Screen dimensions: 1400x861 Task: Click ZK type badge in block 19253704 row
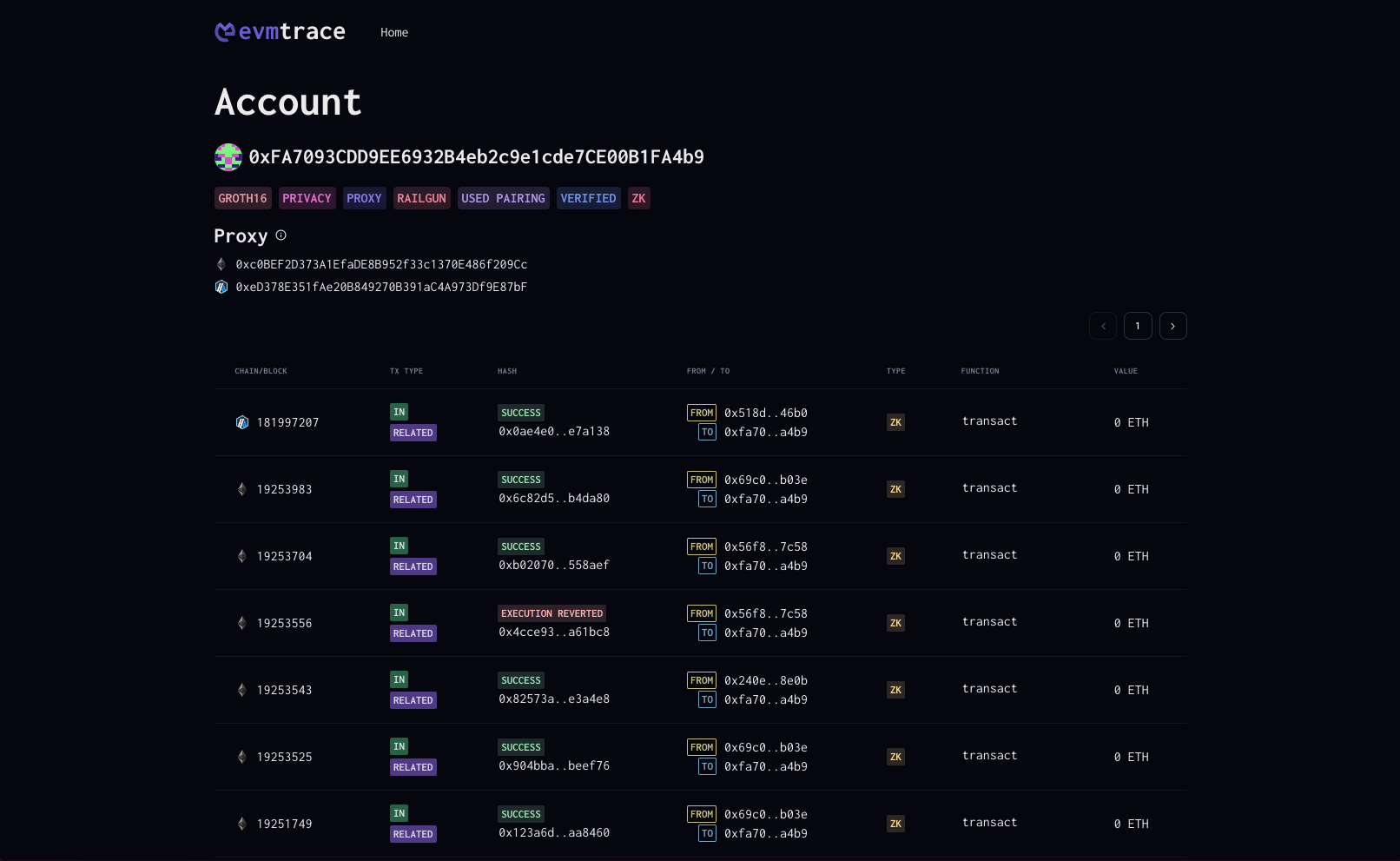tap(895, 556)
